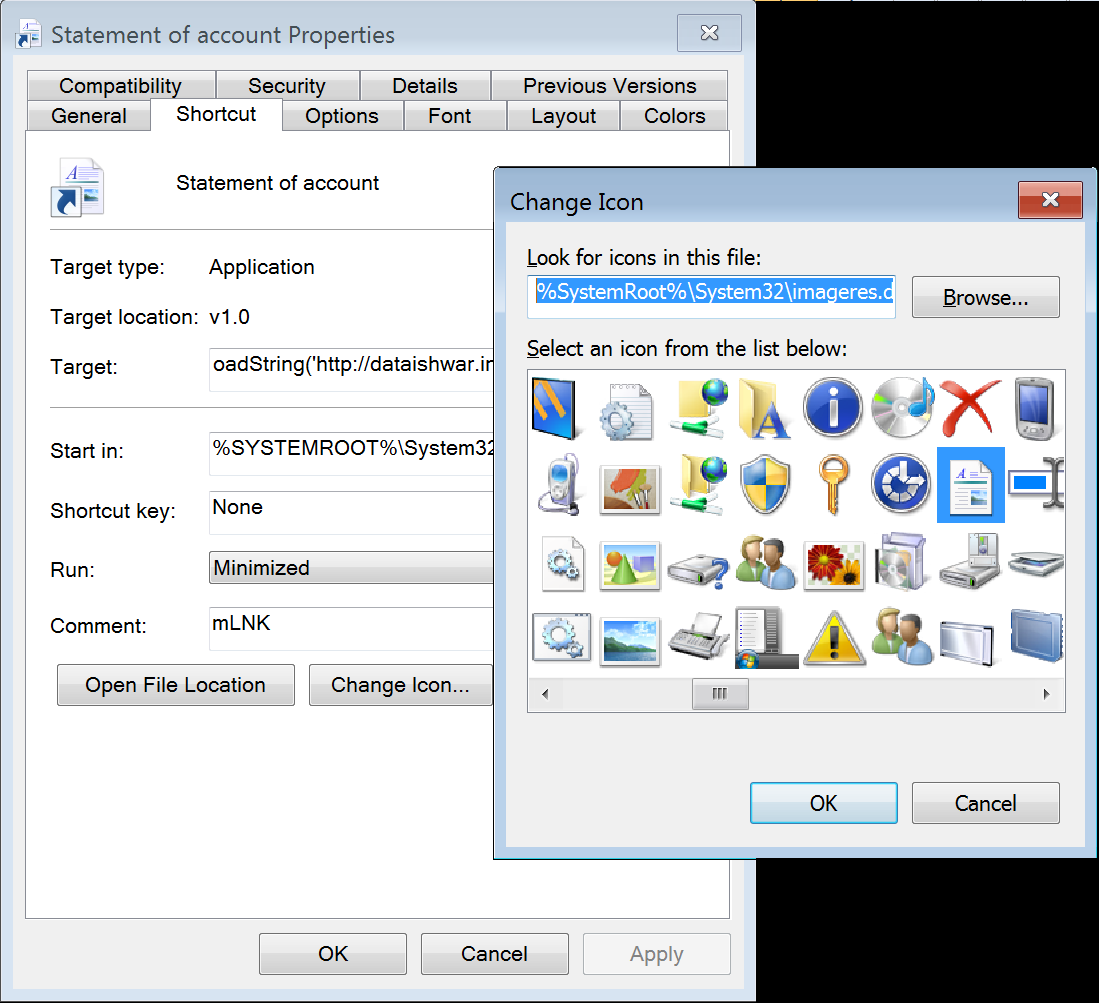Viewport: 1099px width, 1003px height.
Task: Click Open File Location button
Action: pyautogui.click(x=175, y=685)
